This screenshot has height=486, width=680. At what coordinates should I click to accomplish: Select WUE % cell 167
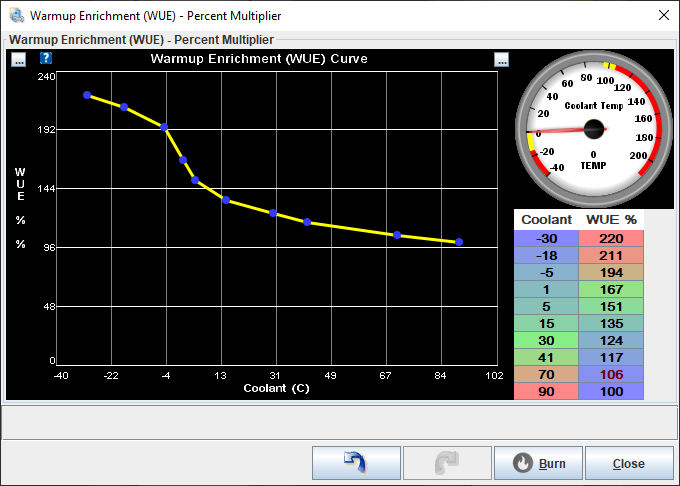click(x=611, y=289)
